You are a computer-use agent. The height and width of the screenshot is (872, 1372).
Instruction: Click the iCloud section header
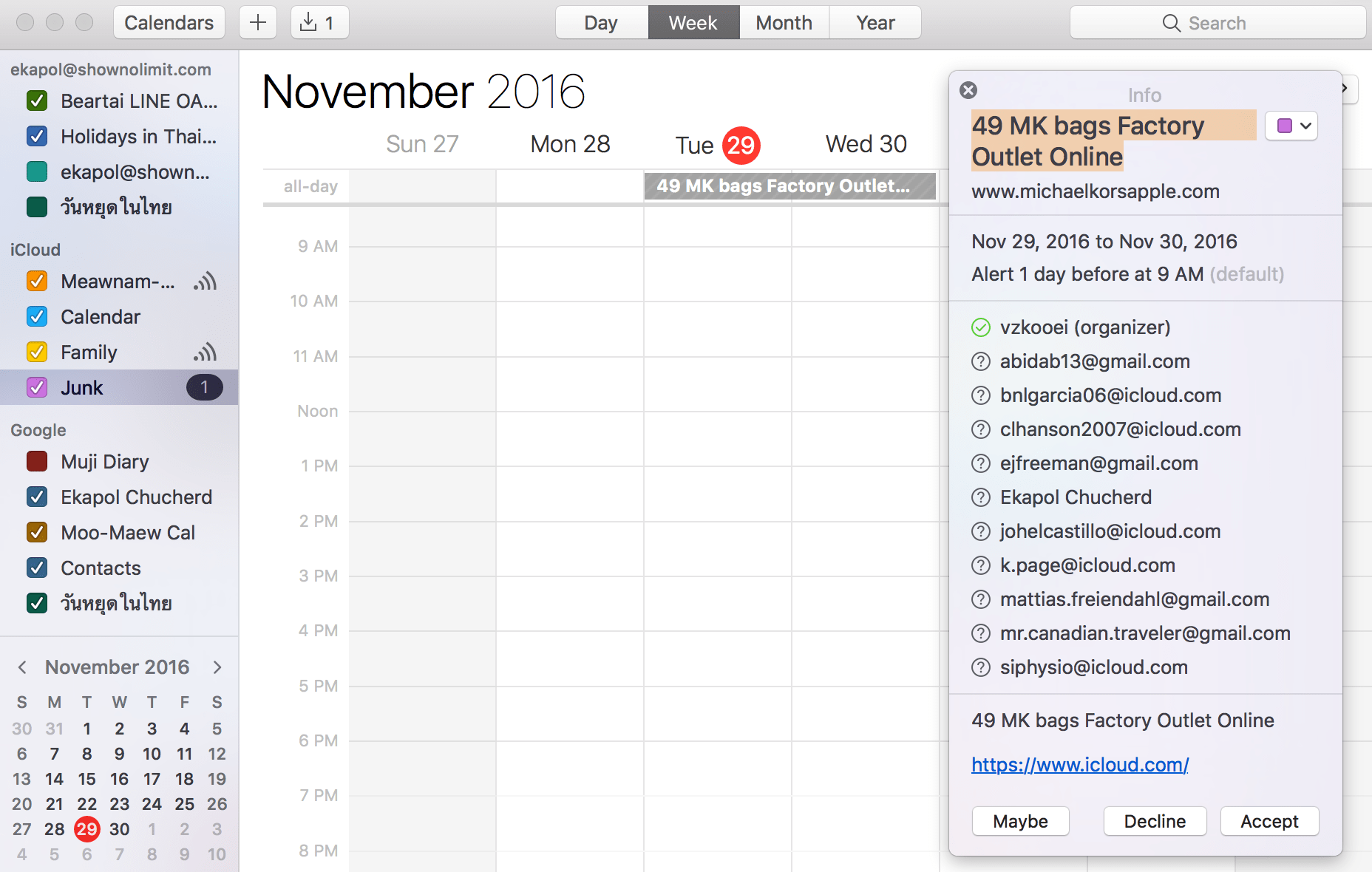click(x=35, y=250)
